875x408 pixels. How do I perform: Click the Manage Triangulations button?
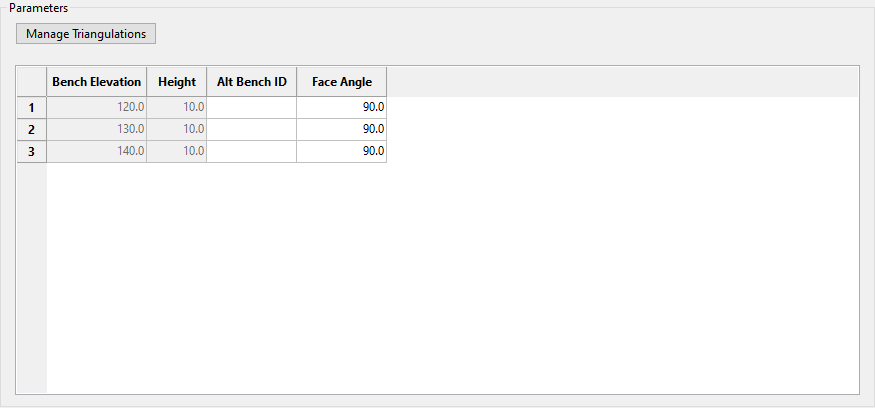(x=86, y=34)
